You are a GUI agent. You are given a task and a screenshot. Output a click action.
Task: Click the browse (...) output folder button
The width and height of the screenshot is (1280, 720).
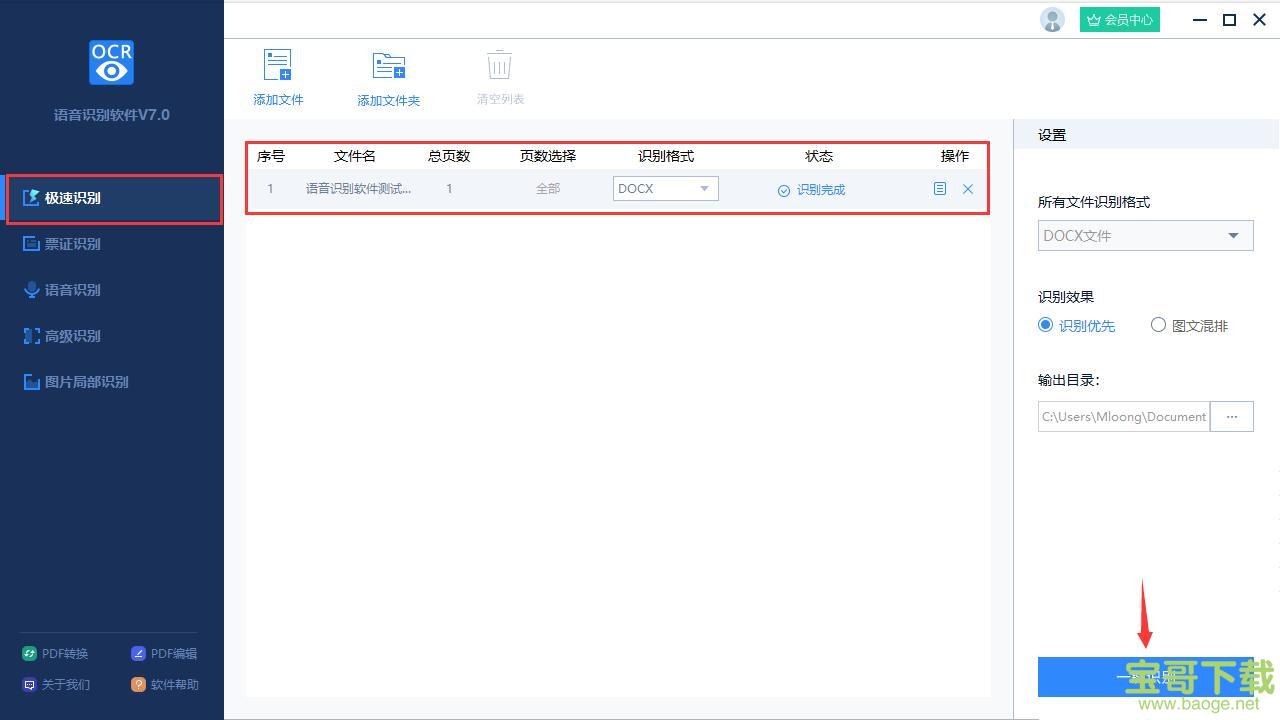(x=1231, y=417)
